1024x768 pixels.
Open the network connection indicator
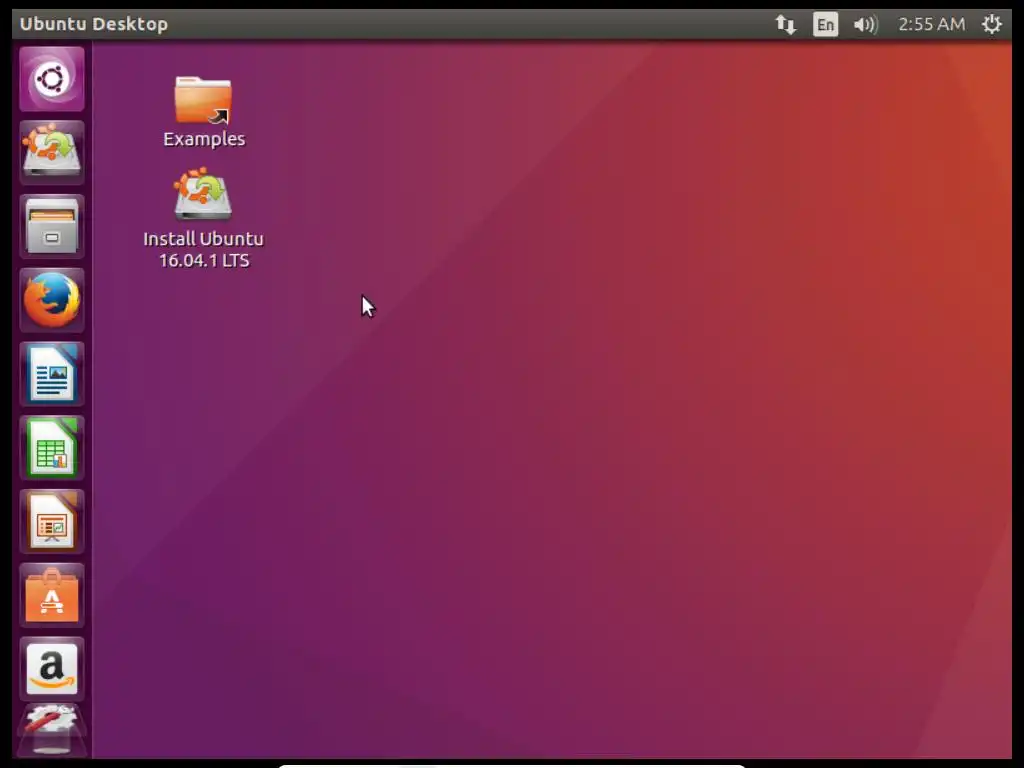point(785,25)
